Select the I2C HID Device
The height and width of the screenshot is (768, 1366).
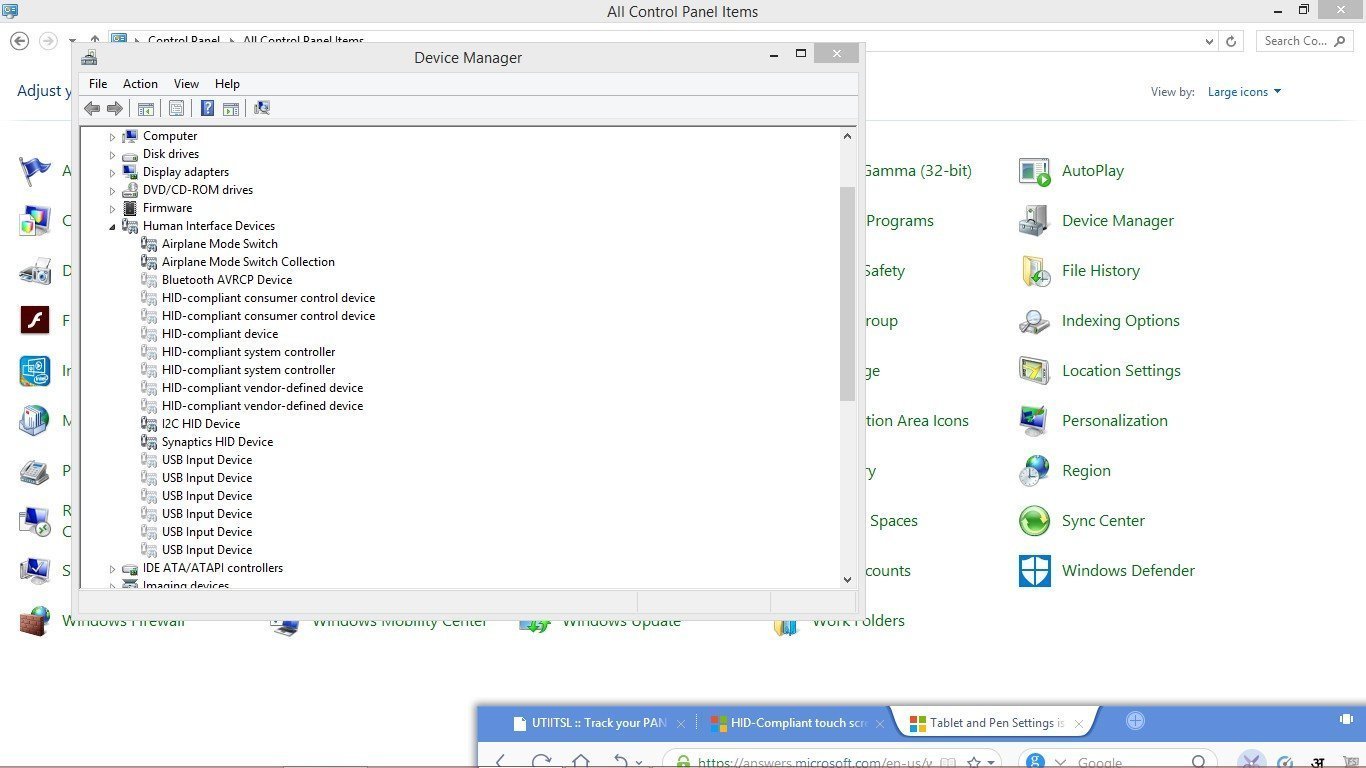201,424
